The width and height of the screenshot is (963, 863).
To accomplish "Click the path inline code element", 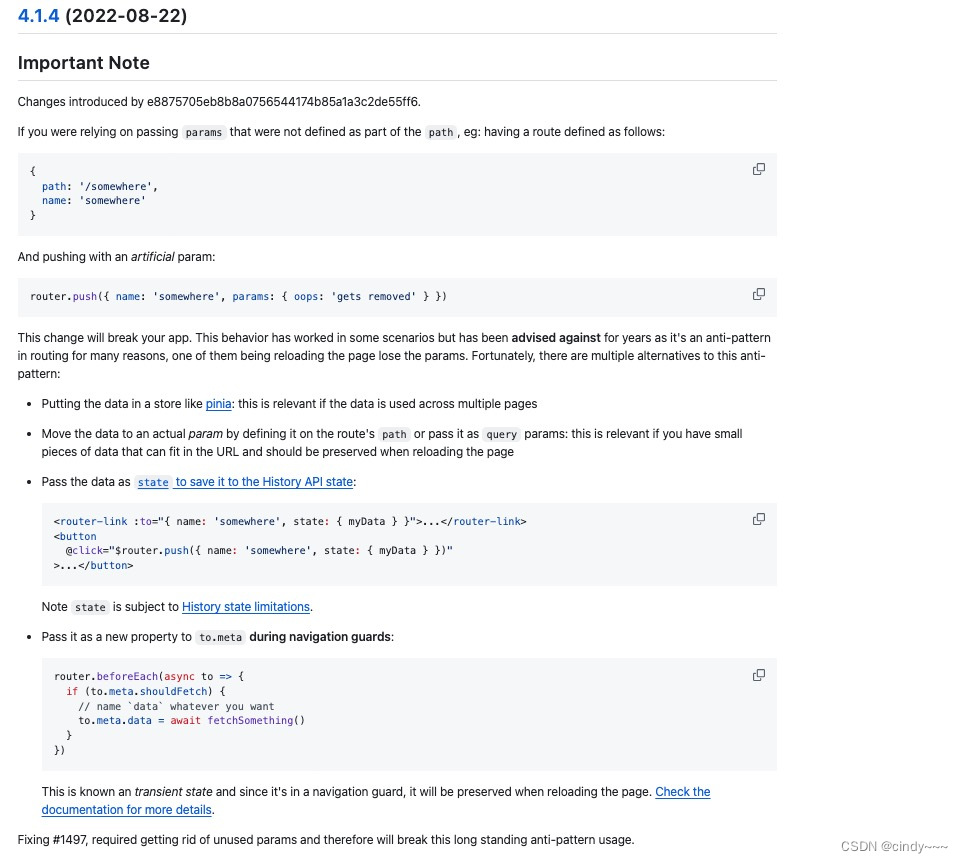I will click(440, 132).
